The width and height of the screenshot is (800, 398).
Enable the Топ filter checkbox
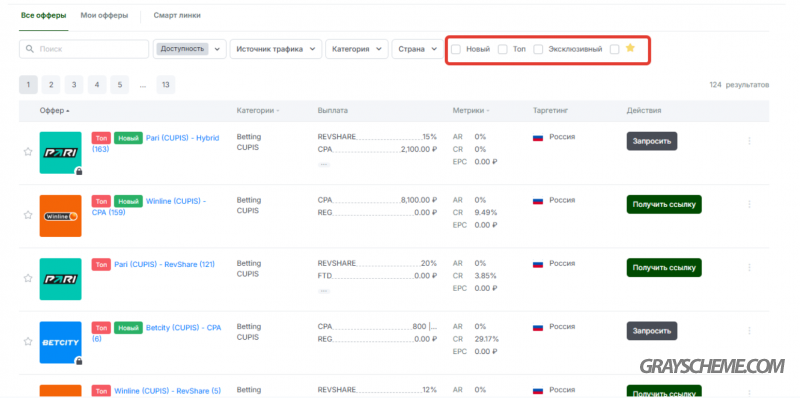click(x=503, y=49)
